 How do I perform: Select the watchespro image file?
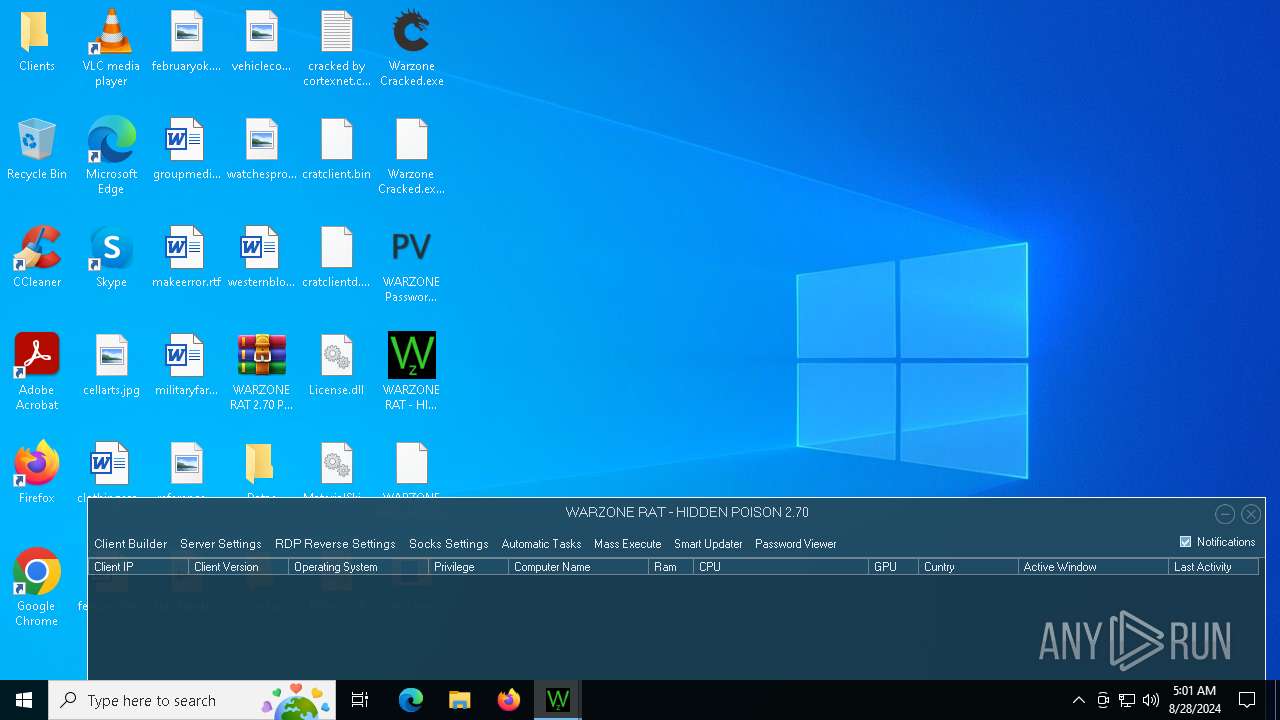pos(261,150)
